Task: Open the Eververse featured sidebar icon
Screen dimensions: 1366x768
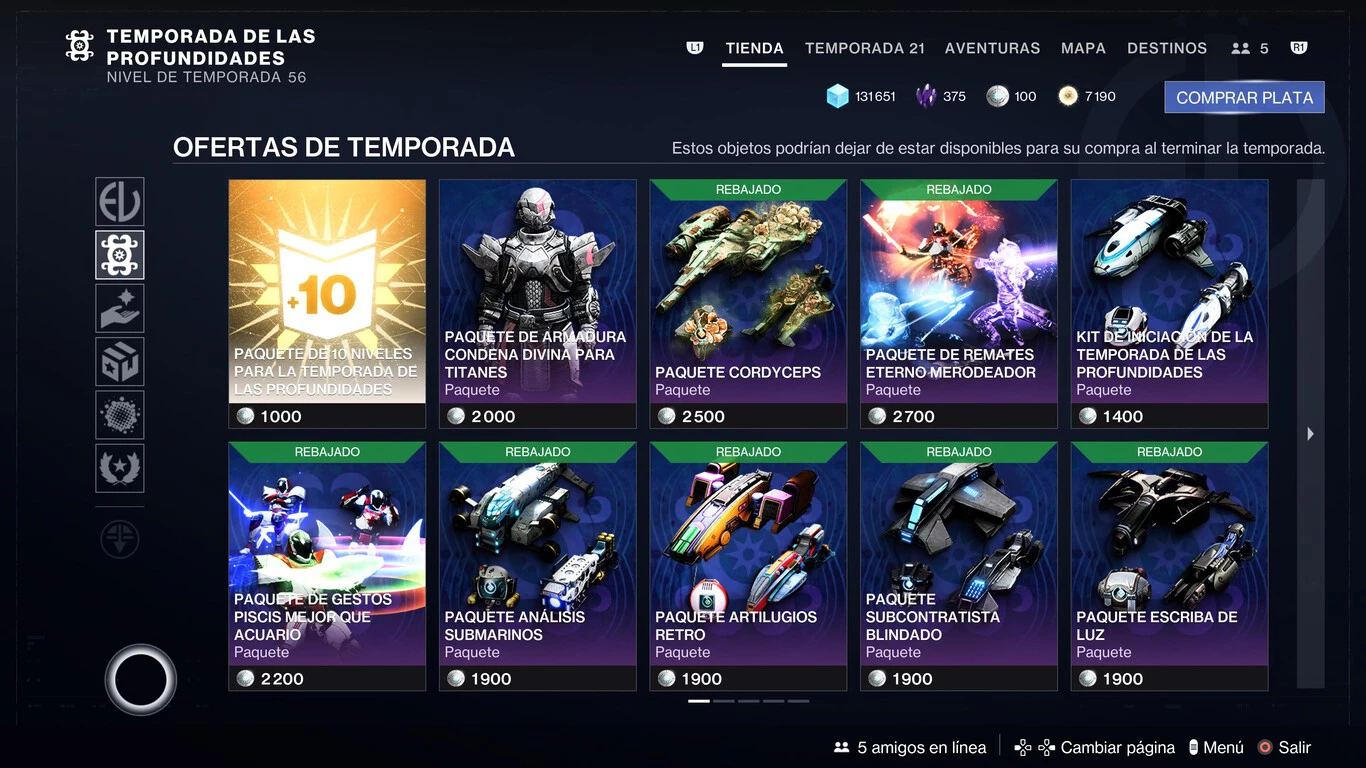Action: 120,201
